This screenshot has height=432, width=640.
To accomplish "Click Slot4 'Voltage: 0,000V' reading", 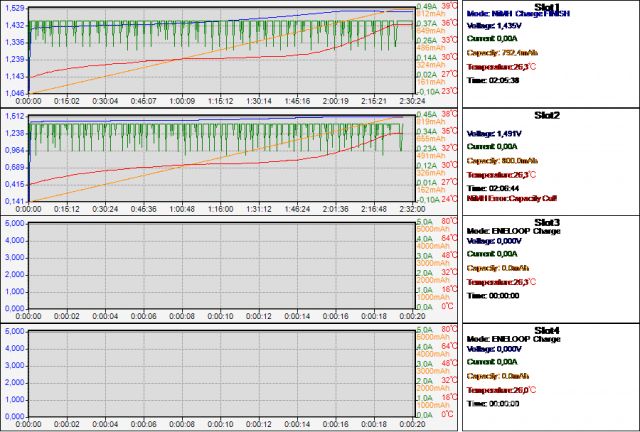I will (494, 349).
